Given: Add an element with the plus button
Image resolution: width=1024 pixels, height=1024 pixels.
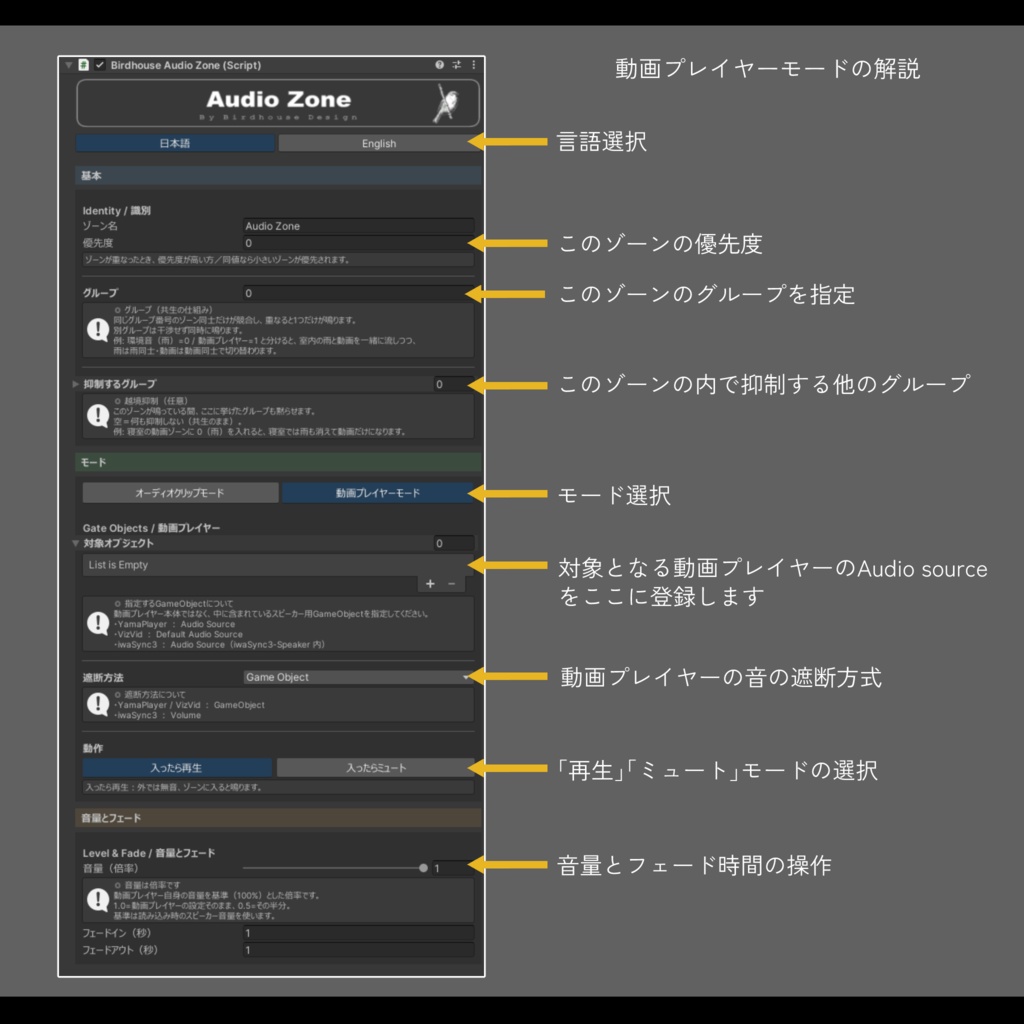Looking at the screenshot, I should point(430,584).
